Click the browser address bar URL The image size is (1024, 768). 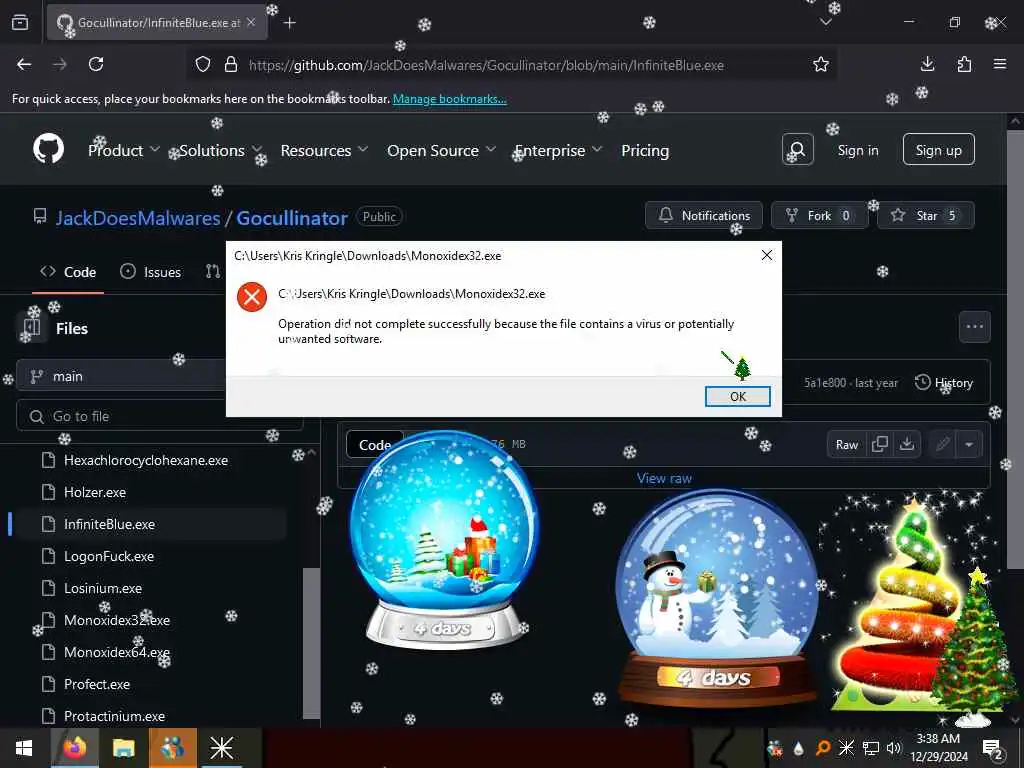click(x=487, y=65)
